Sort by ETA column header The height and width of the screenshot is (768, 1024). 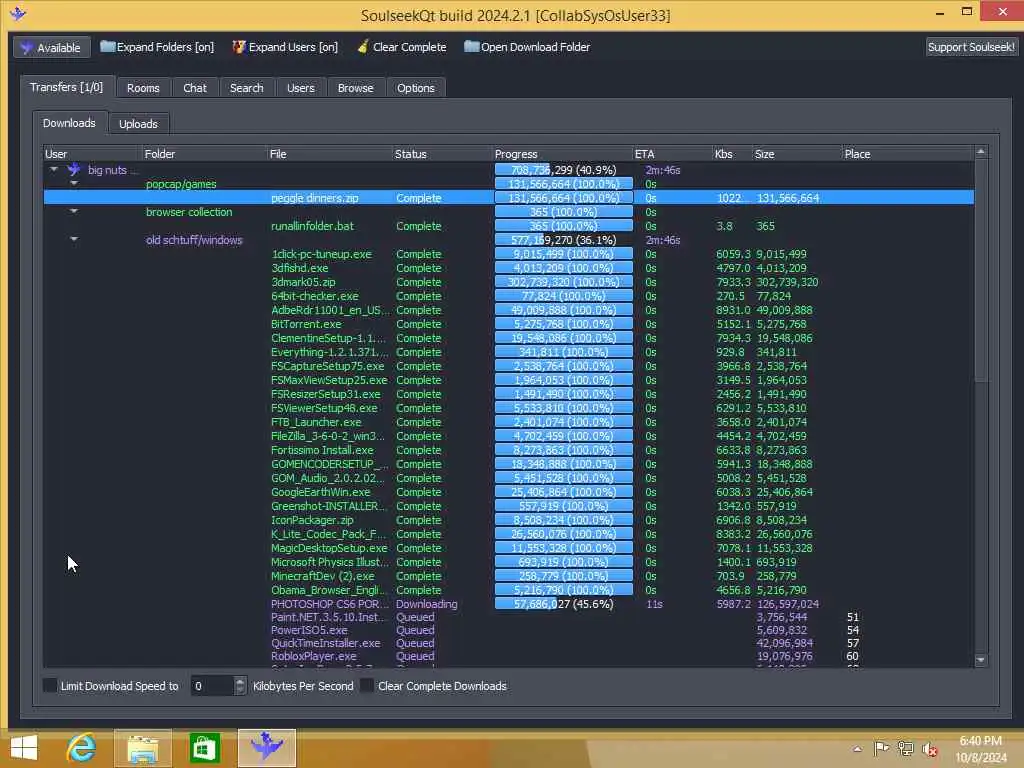point(672,154)
